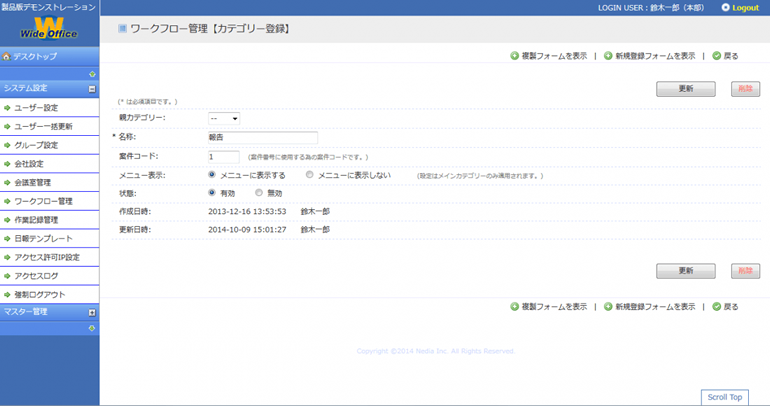Click the 2013-12-16 13:53:53 creation timestamp
770x406 pixels.
click(x=247, y=212)
